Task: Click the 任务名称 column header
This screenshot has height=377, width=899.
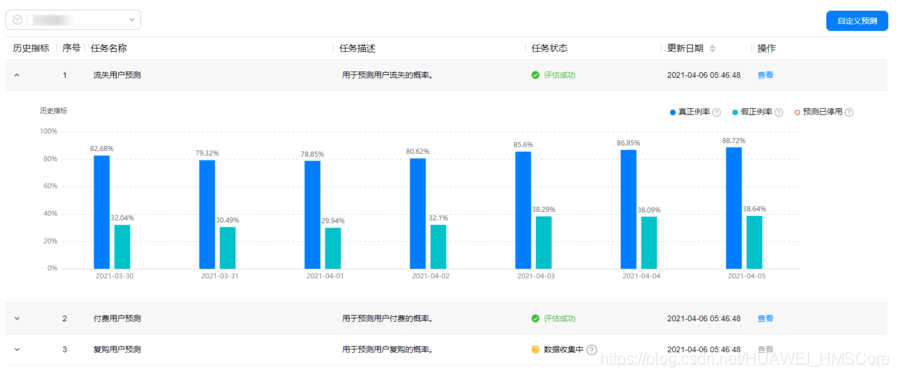Action: [x=109, y=49]
